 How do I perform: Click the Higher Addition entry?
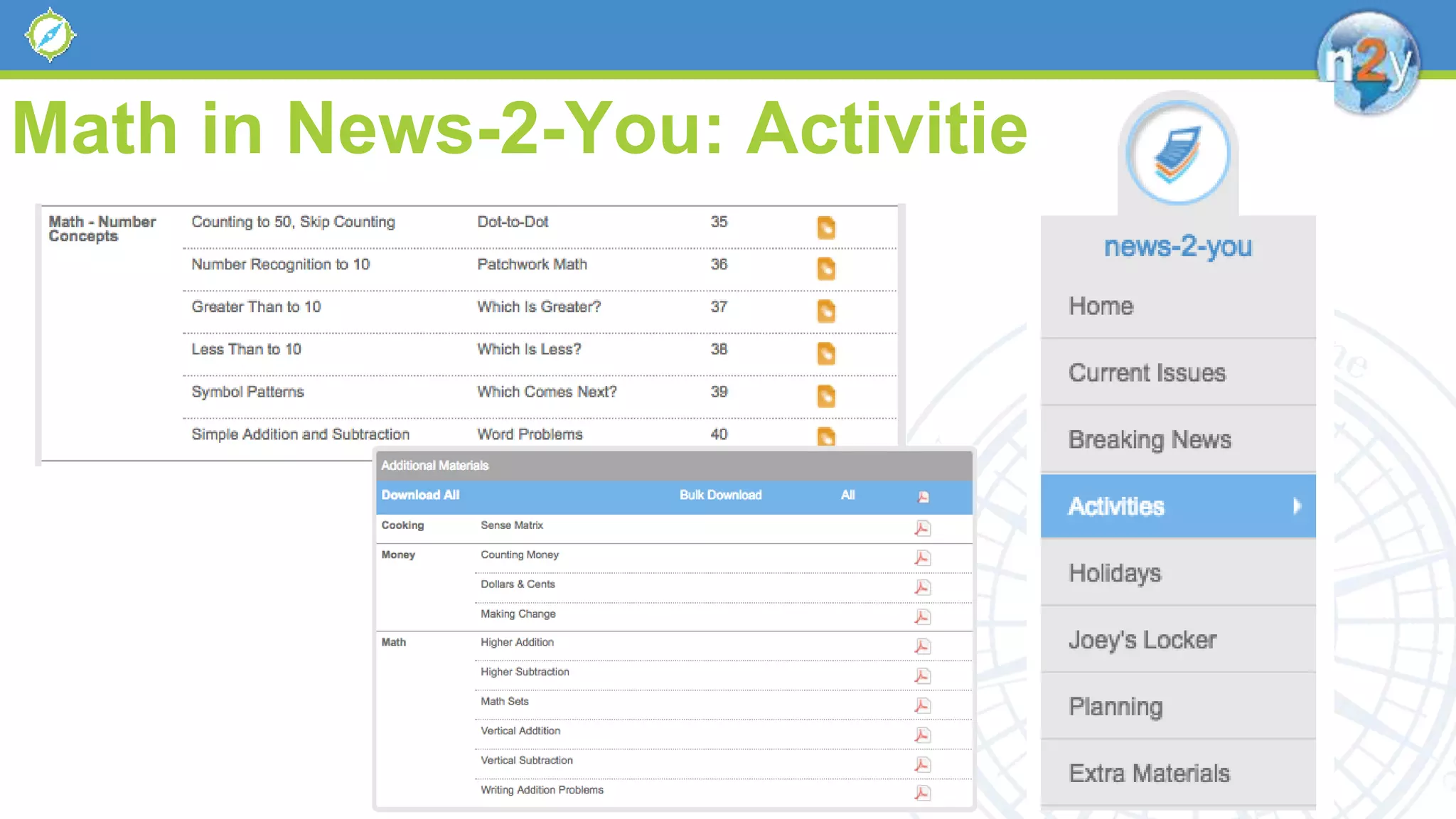click(517, 642)
